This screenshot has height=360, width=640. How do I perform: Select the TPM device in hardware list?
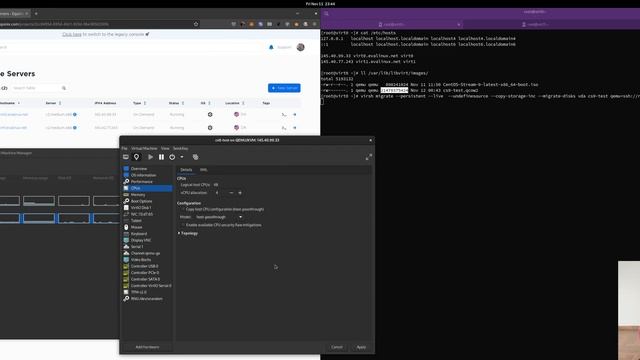[x=147, y=292]
